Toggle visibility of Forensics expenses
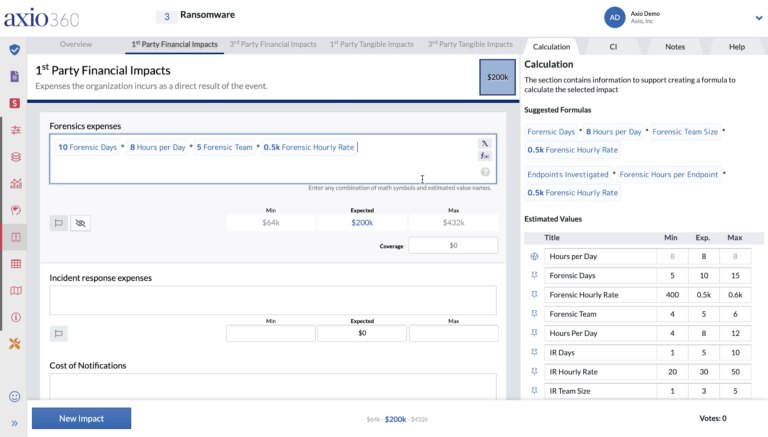This screenshot has height=437, width=768. [x=80, y=223]
